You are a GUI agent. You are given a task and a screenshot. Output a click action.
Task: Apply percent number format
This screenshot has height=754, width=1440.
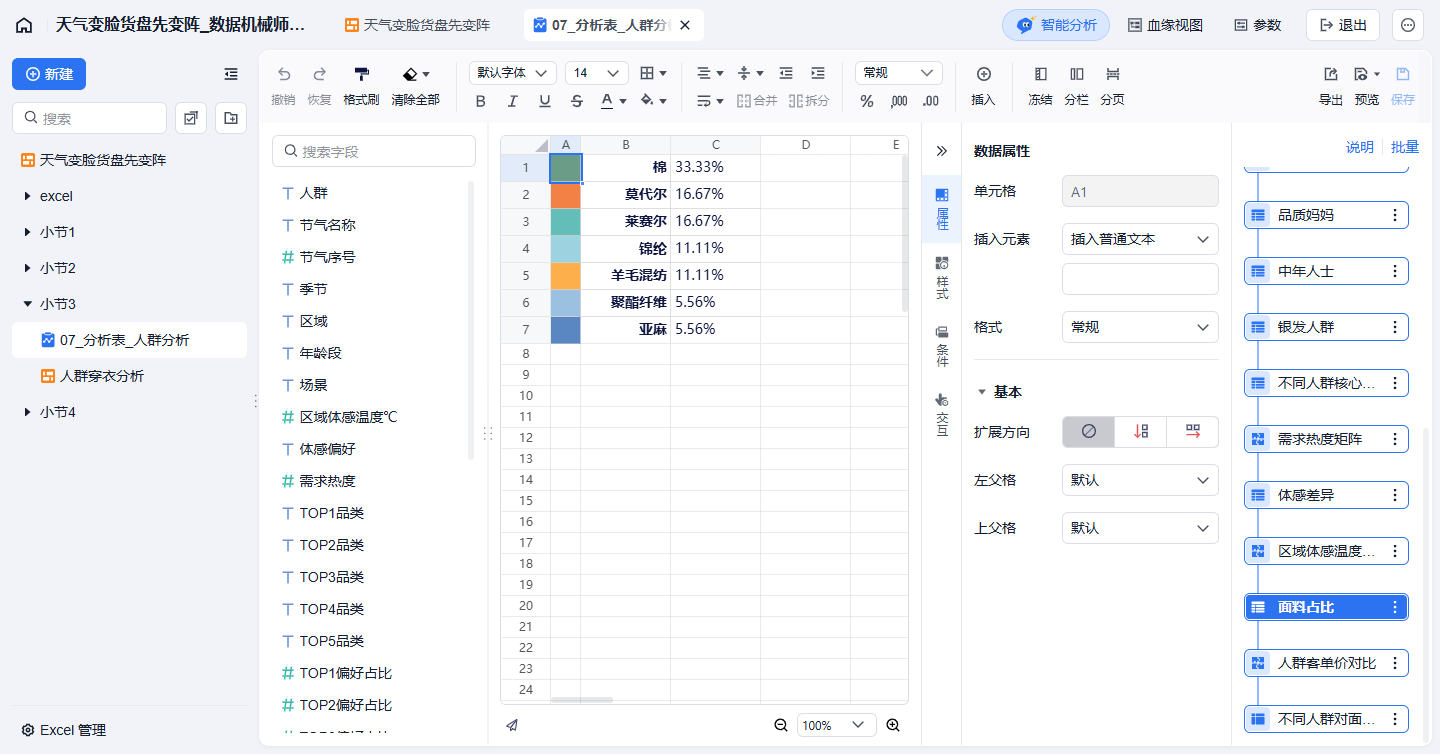pos(867,100)
